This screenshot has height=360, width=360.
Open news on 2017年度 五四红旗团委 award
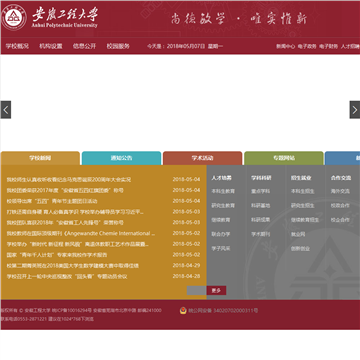coord(65,191)
